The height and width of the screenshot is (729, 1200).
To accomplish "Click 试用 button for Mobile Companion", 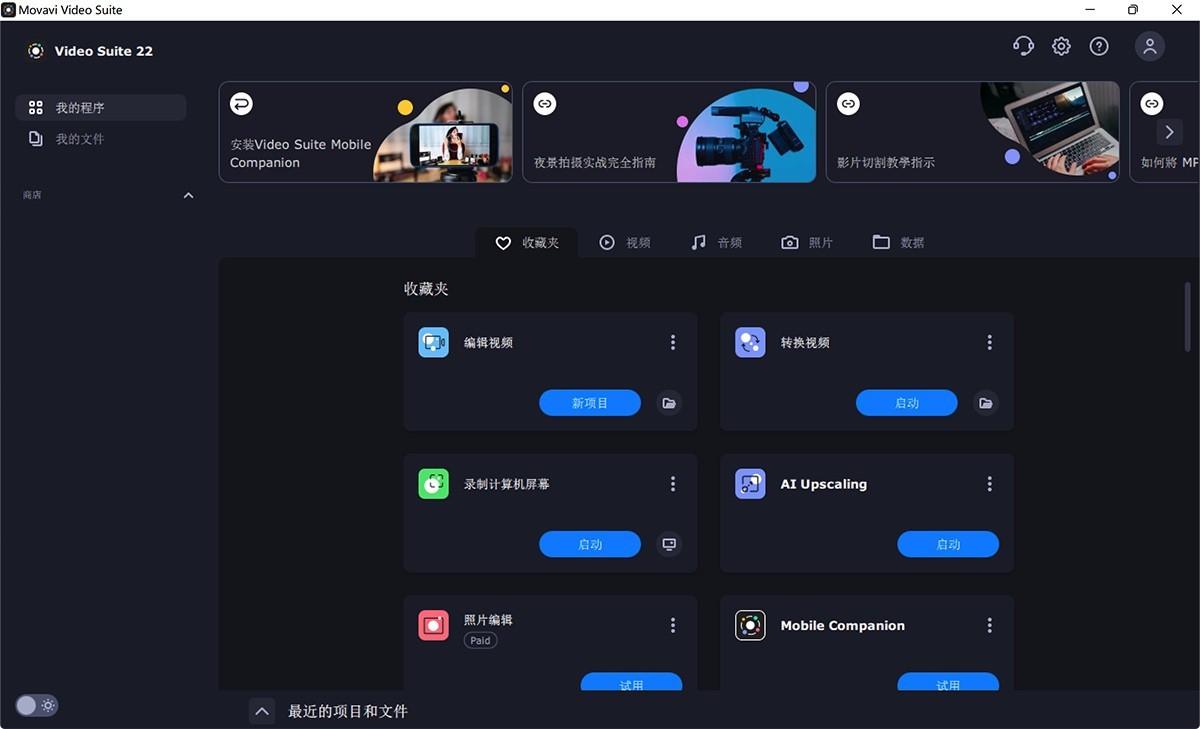I will tap(948, 682).
